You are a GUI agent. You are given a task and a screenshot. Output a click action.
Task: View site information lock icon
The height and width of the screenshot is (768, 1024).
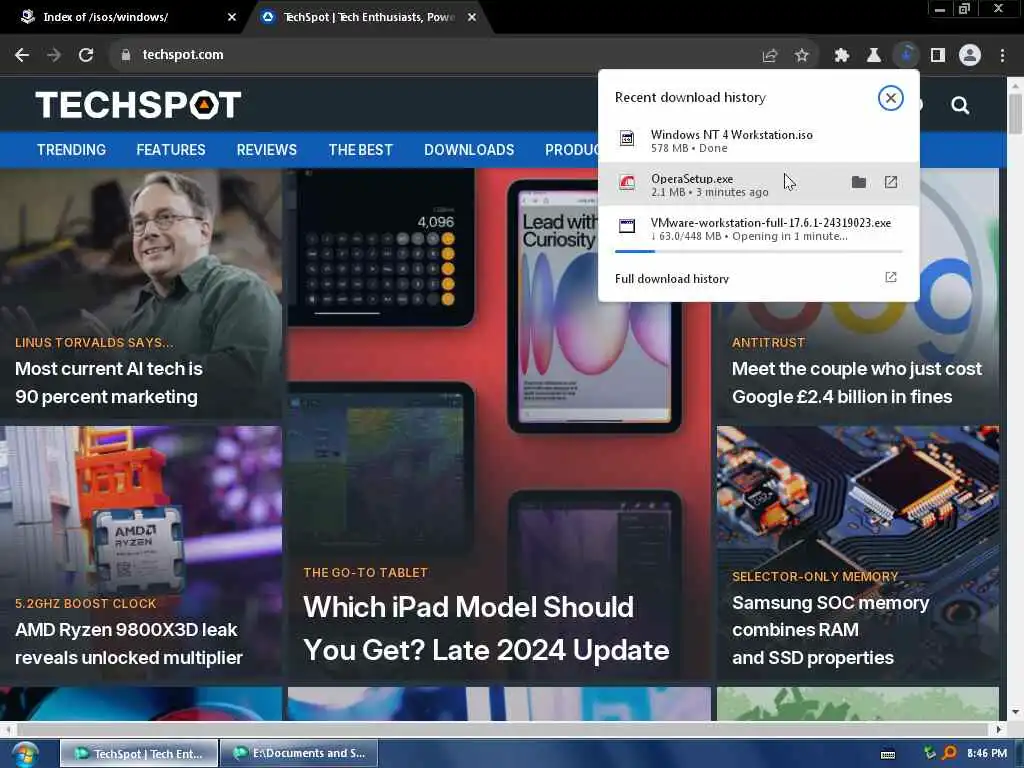pos(126,55)
